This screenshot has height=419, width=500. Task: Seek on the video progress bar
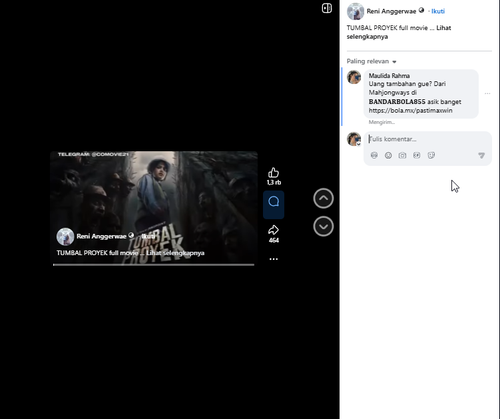pos(153,265)
